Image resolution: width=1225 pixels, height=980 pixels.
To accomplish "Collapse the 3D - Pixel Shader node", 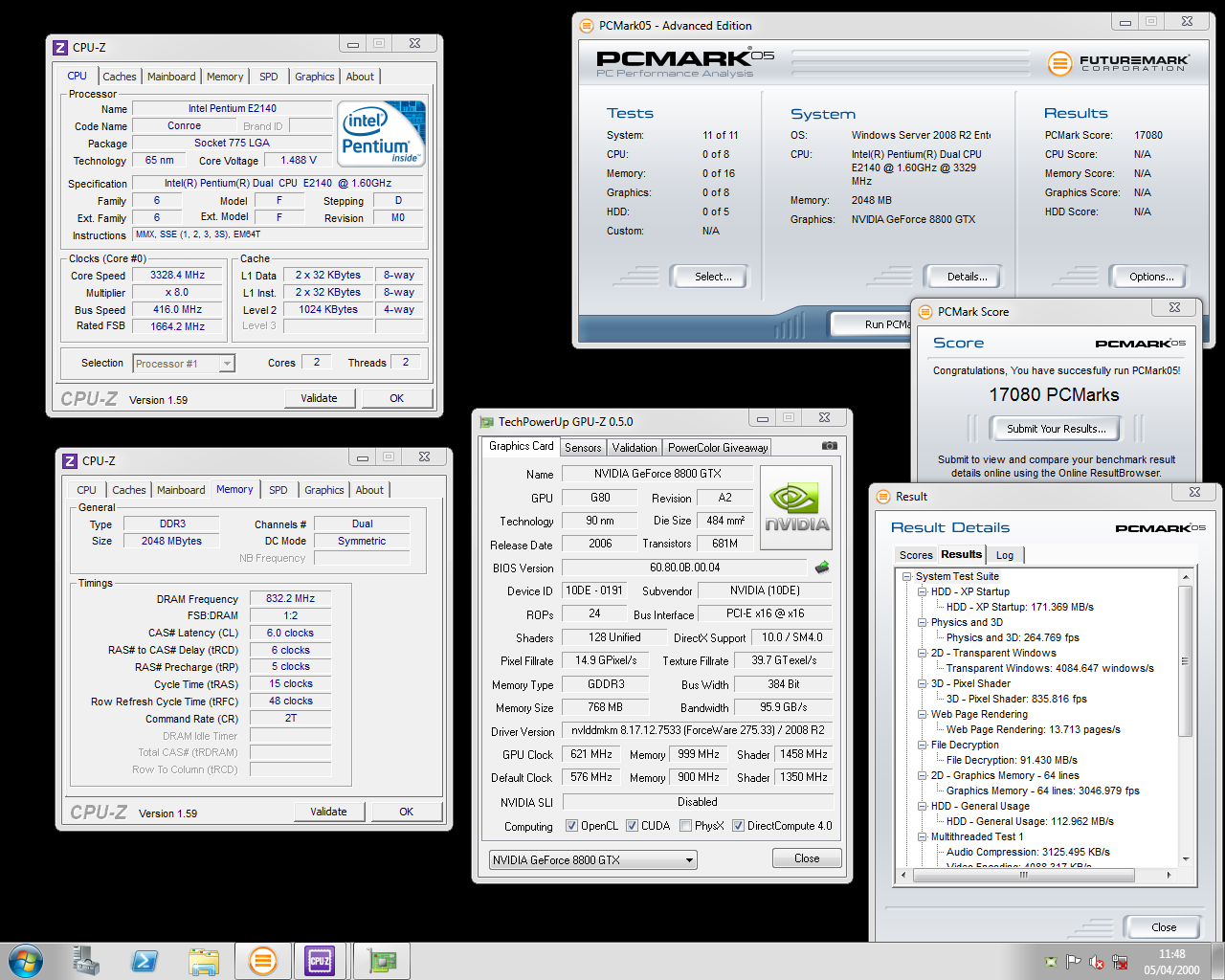I will pos(922,683).
